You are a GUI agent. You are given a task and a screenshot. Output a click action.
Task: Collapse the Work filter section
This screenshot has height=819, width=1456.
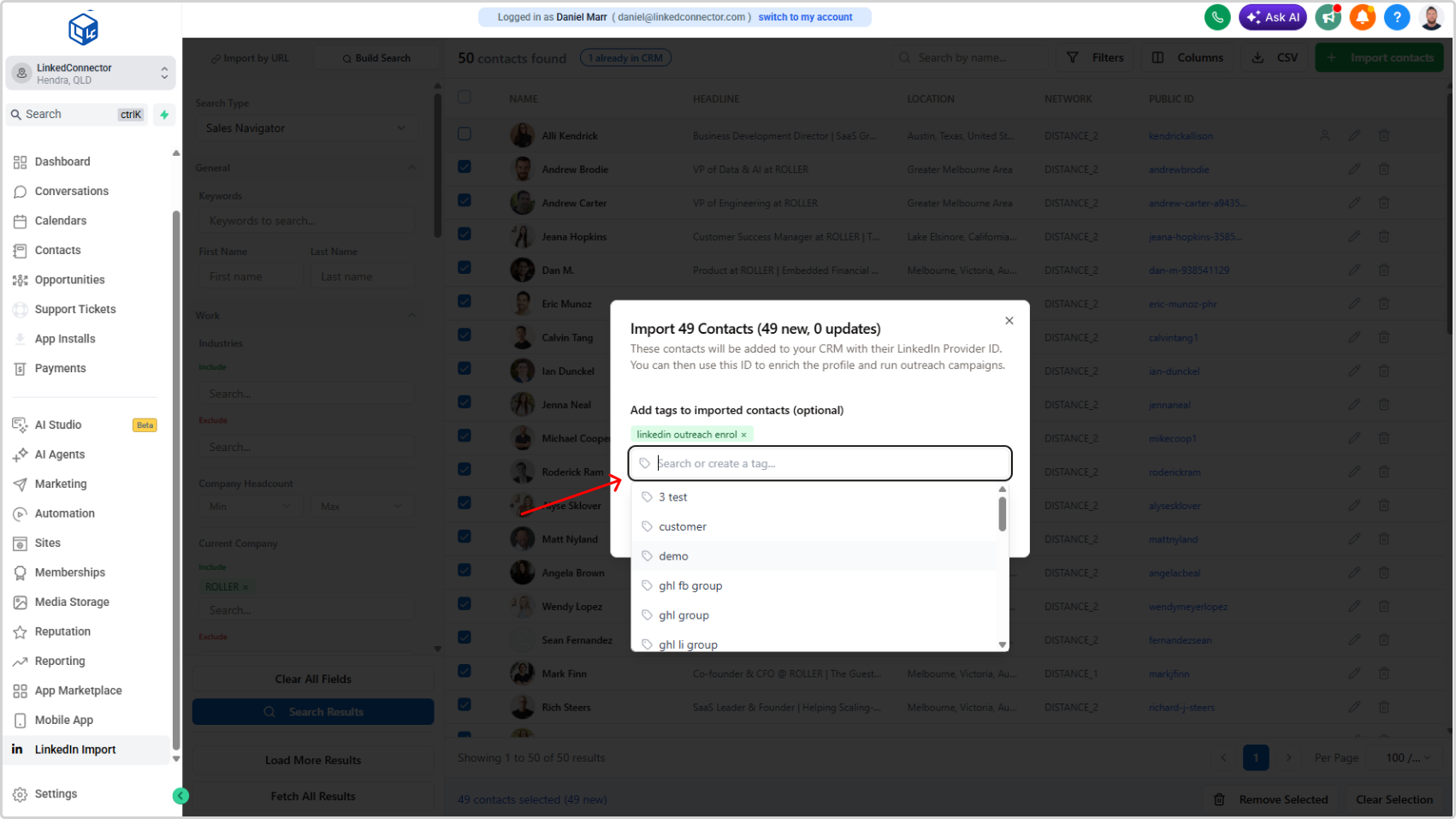click(x=412, y=315)
